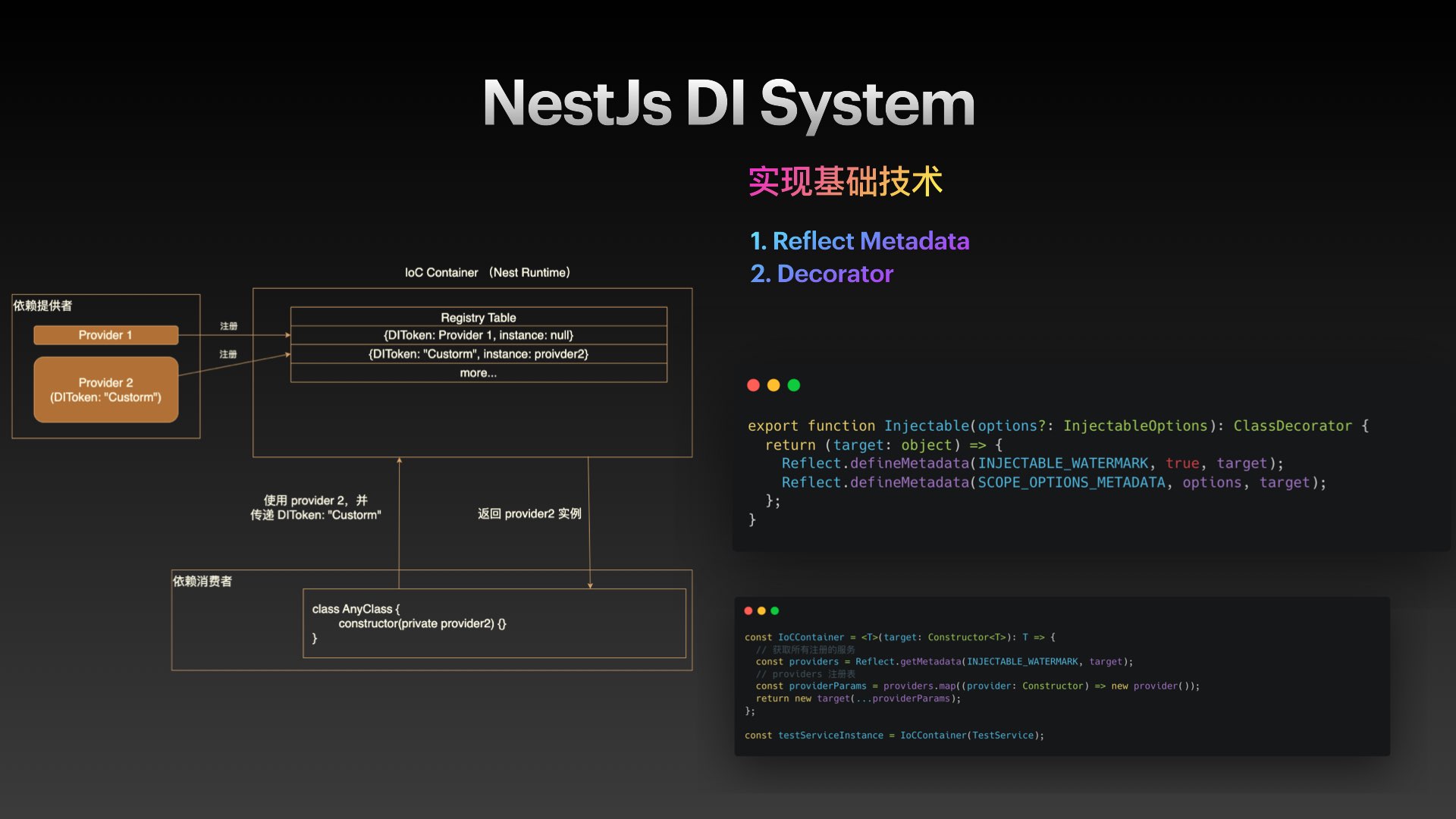
Task: Click the Registry Table header in IoC Container
Action: click(479, 316)
